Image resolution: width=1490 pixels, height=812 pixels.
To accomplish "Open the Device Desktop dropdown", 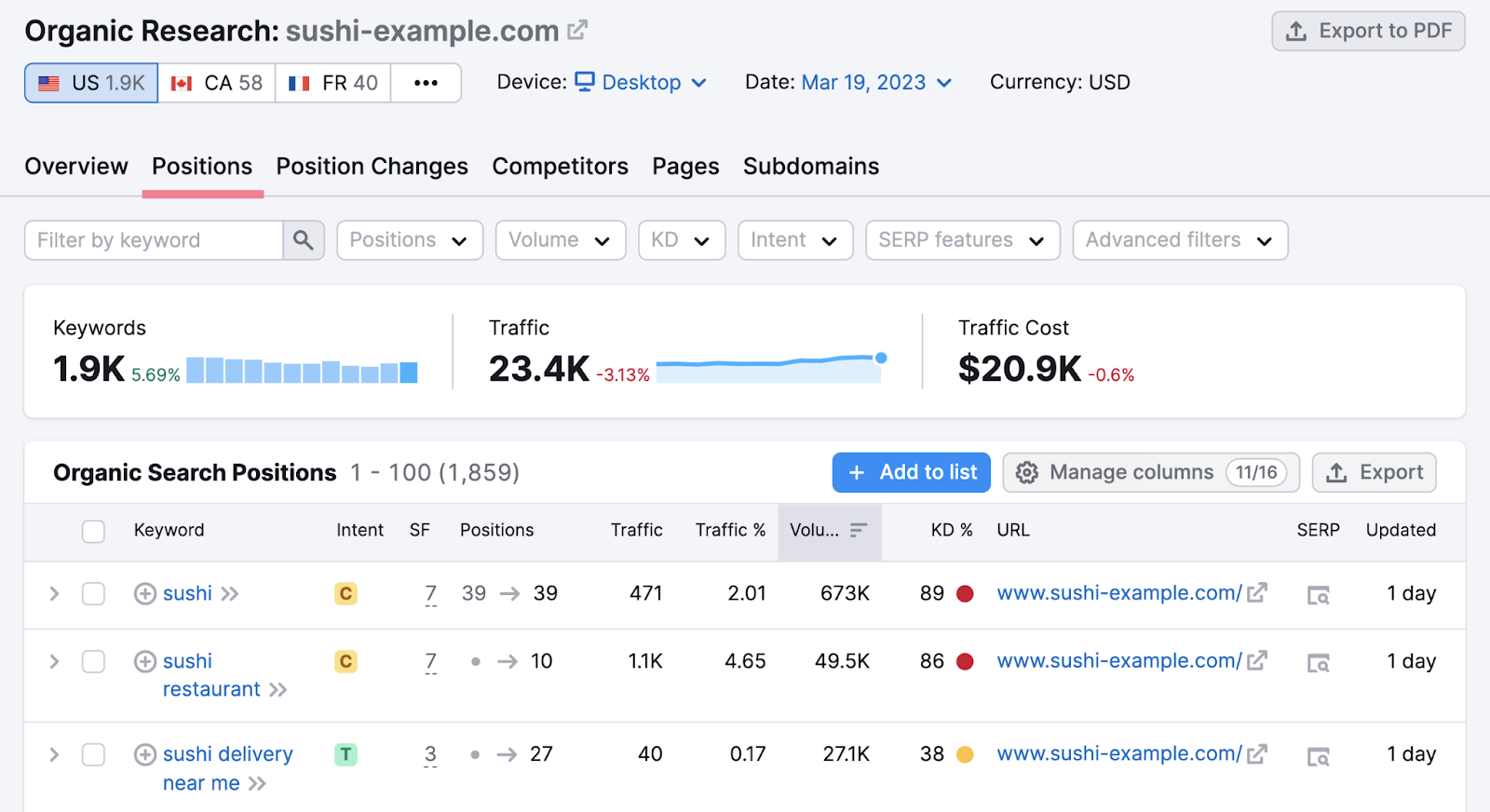I will coord(641,83).
